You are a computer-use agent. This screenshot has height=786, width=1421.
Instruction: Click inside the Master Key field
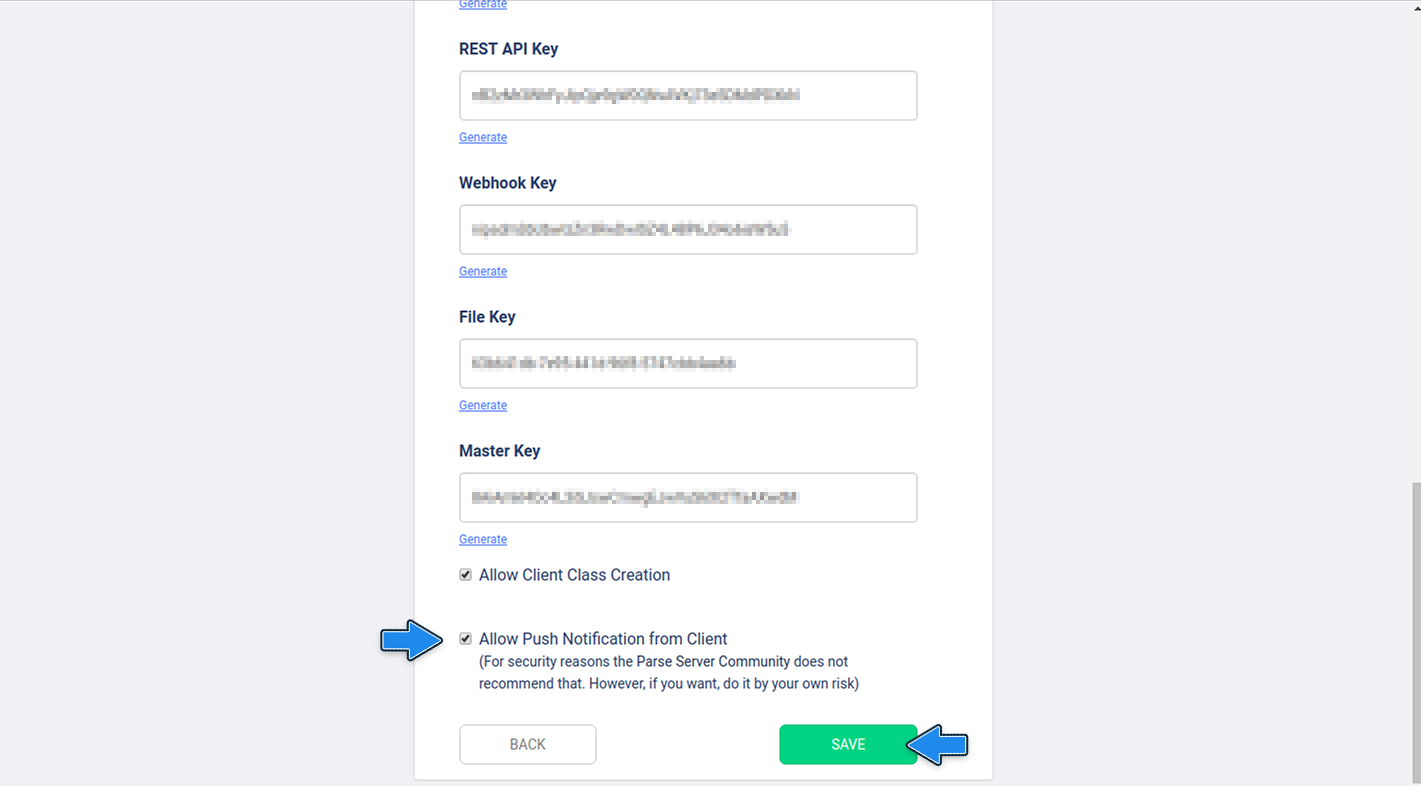coord(688,497)
